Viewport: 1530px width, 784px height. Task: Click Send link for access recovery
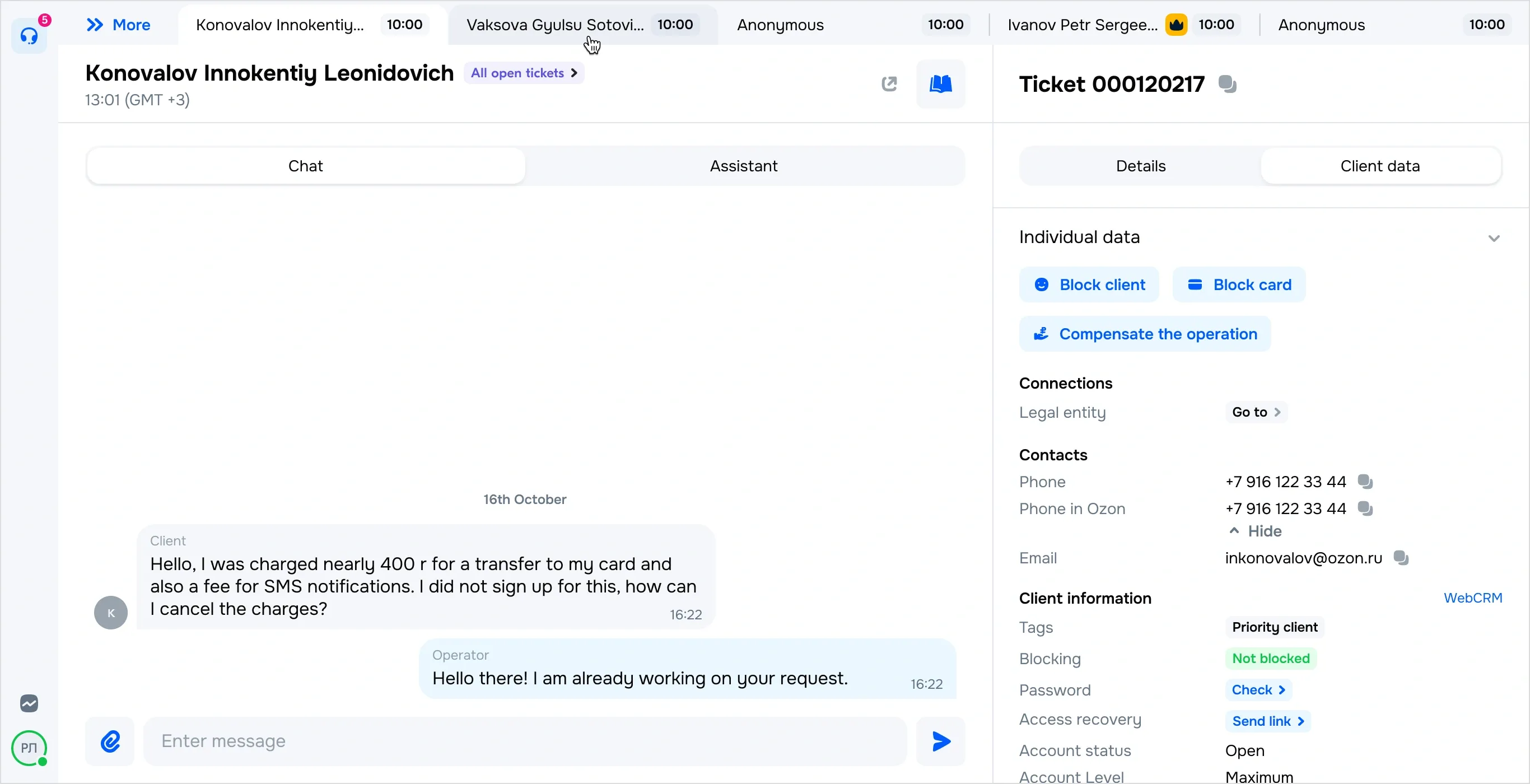[x=1267, y=722]
